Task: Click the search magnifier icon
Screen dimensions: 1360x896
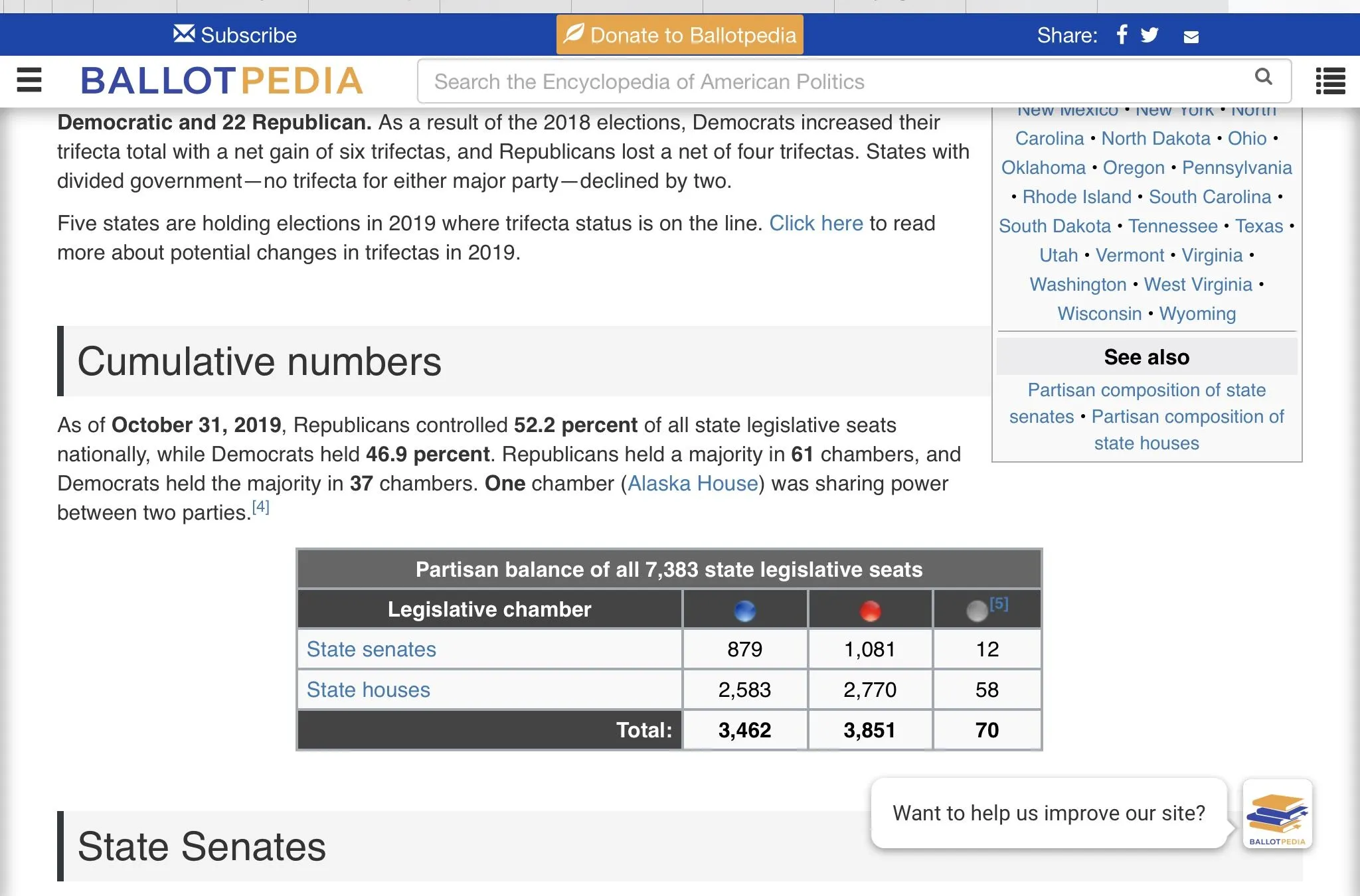Action: 1263,77
